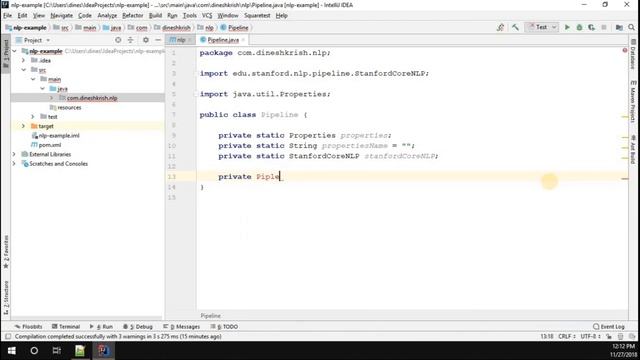The width and height of the screenshot is (640, 360).
Task: Click the collapse all icon in Project panel
Action: (131, 40)
